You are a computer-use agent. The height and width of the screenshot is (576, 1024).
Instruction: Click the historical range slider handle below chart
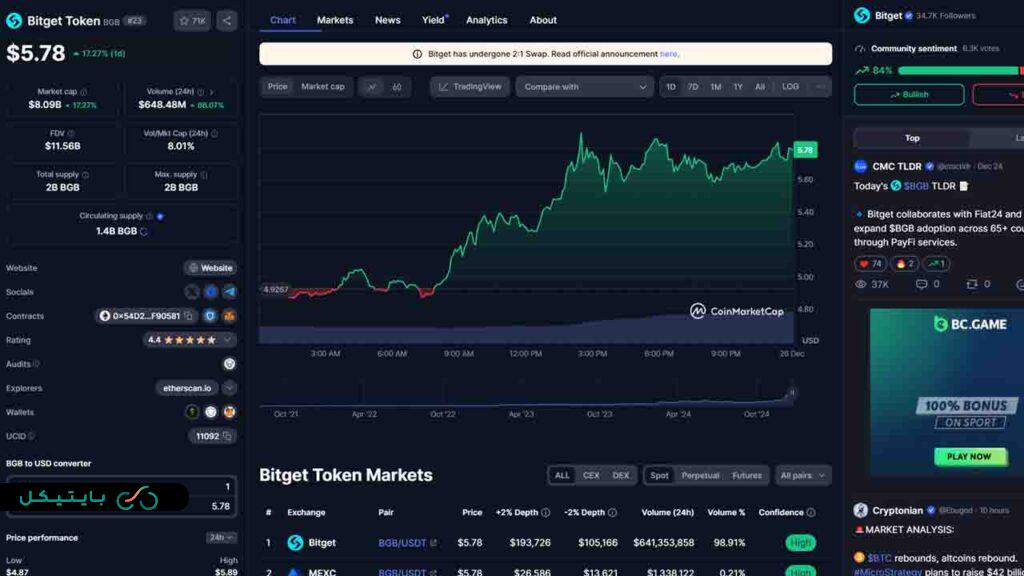pos(792,394)
